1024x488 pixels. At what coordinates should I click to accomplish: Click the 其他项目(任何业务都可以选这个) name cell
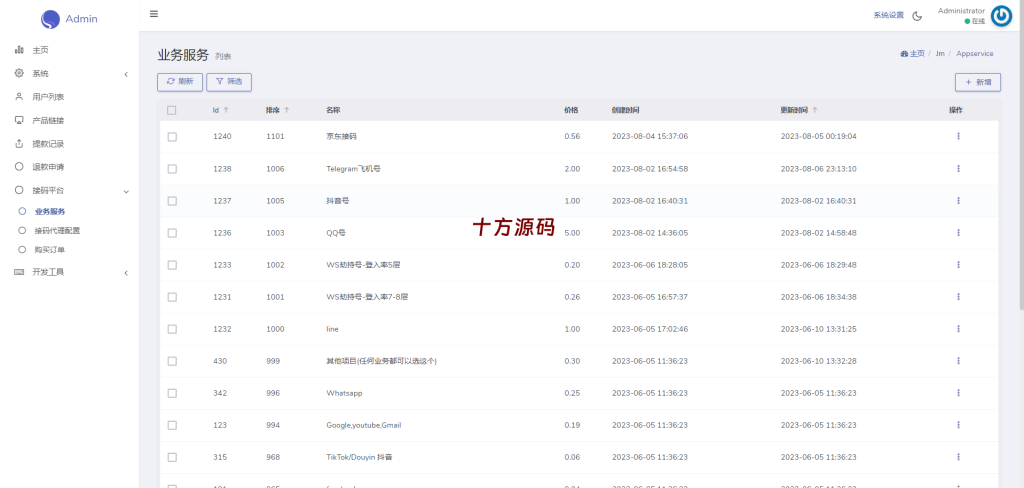click(381, 361)
